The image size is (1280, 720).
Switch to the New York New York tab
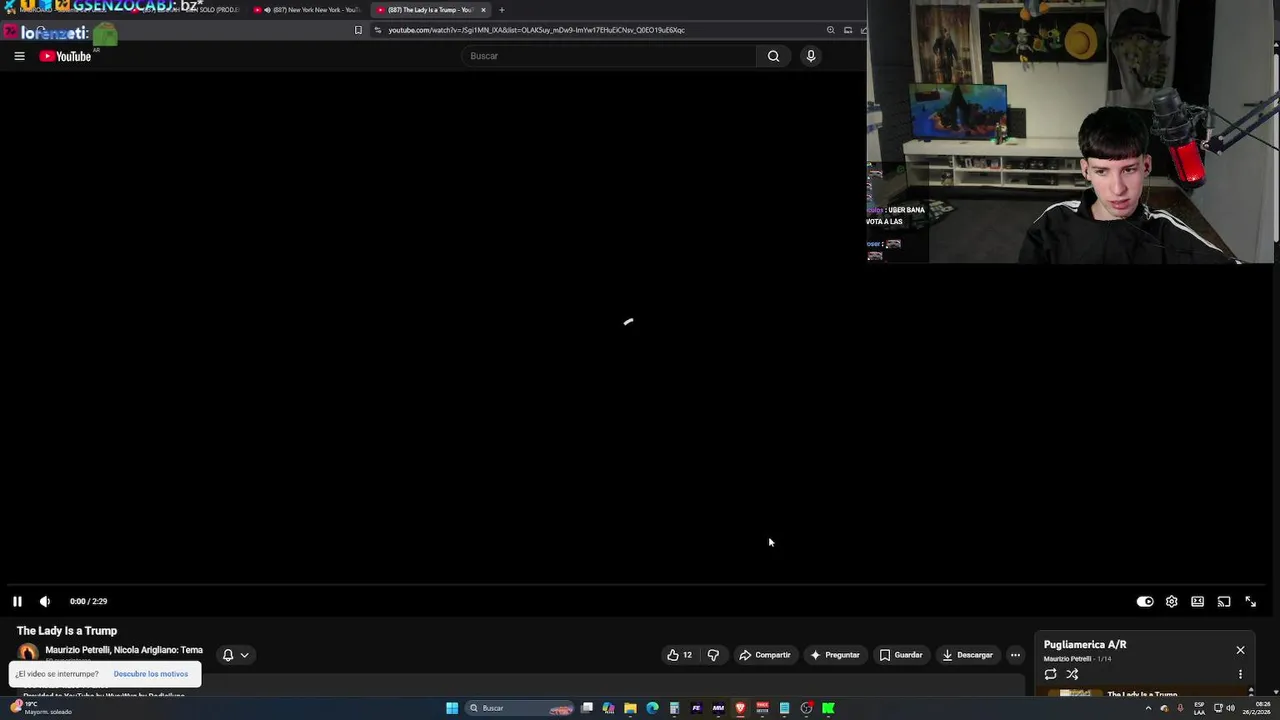point(307,10)
